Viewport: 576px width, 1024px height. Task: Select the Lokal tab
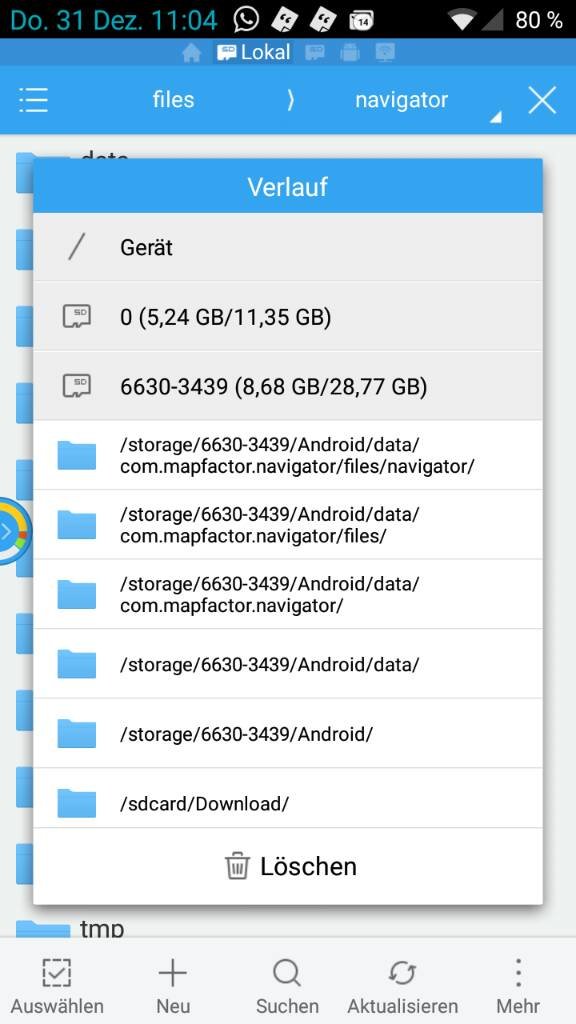pos(255,52)
